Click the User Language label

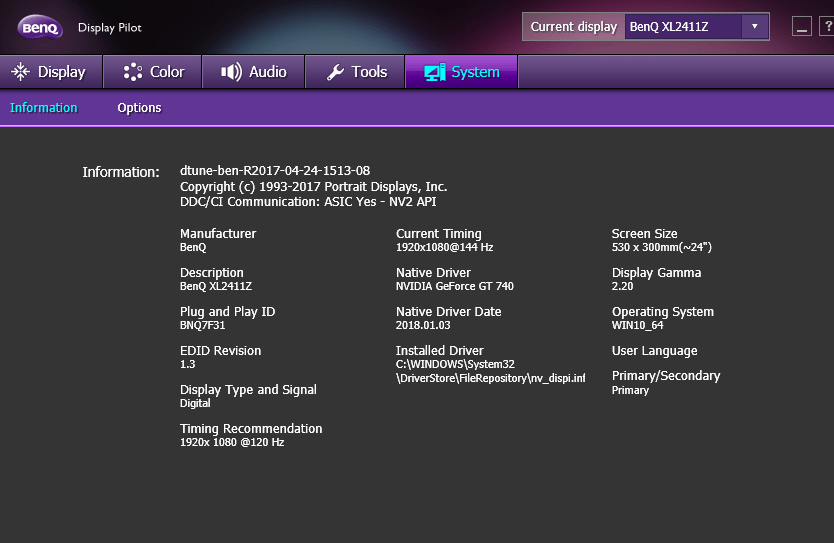click(x=654, y=351)
